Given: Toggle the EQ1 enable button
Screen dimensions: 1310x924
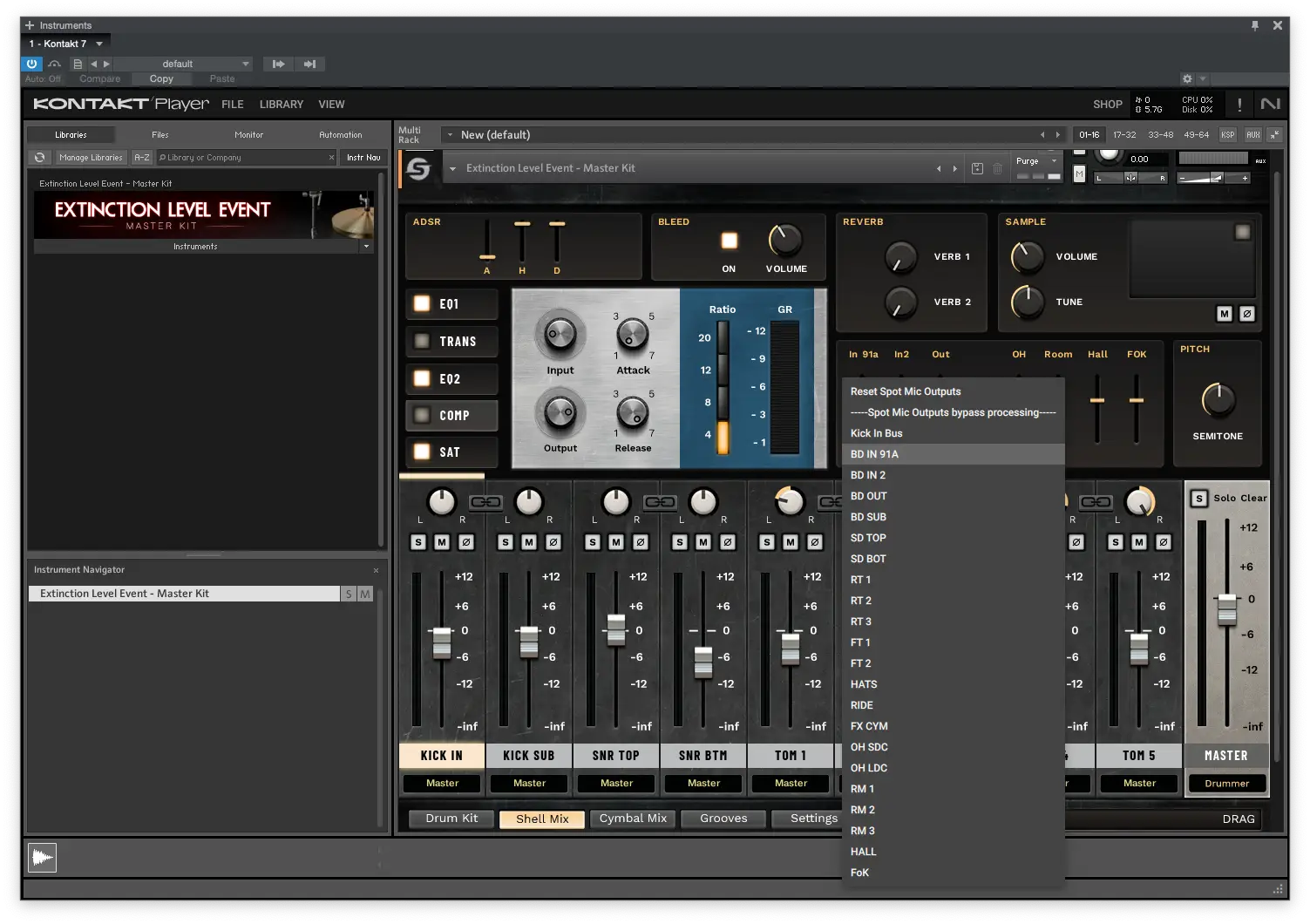Looking at the screenshot, I should [x=422, y=303].
